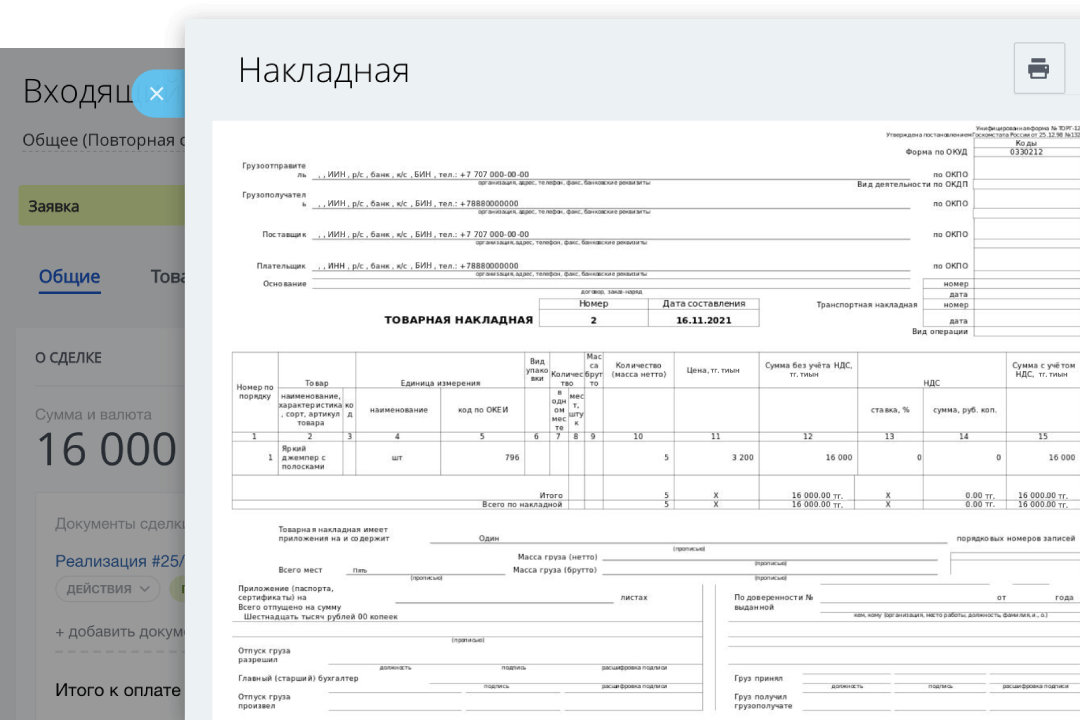Click the Масса груза (нетто) label

[x=557, y=557]
